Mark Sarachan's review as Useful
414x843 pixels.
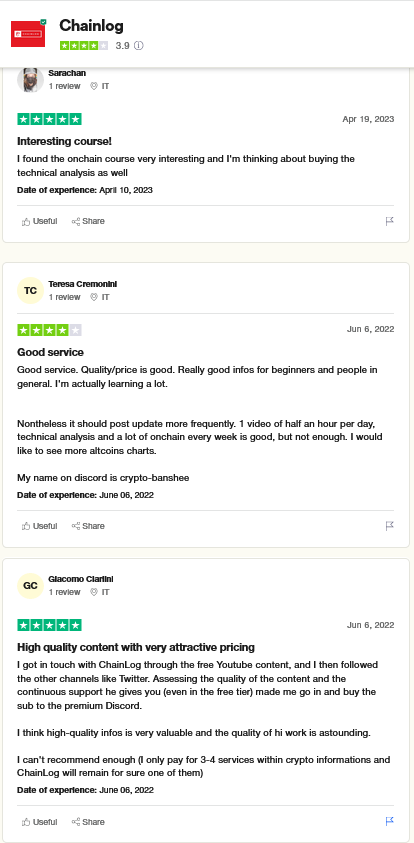click(x=39, y=221)
